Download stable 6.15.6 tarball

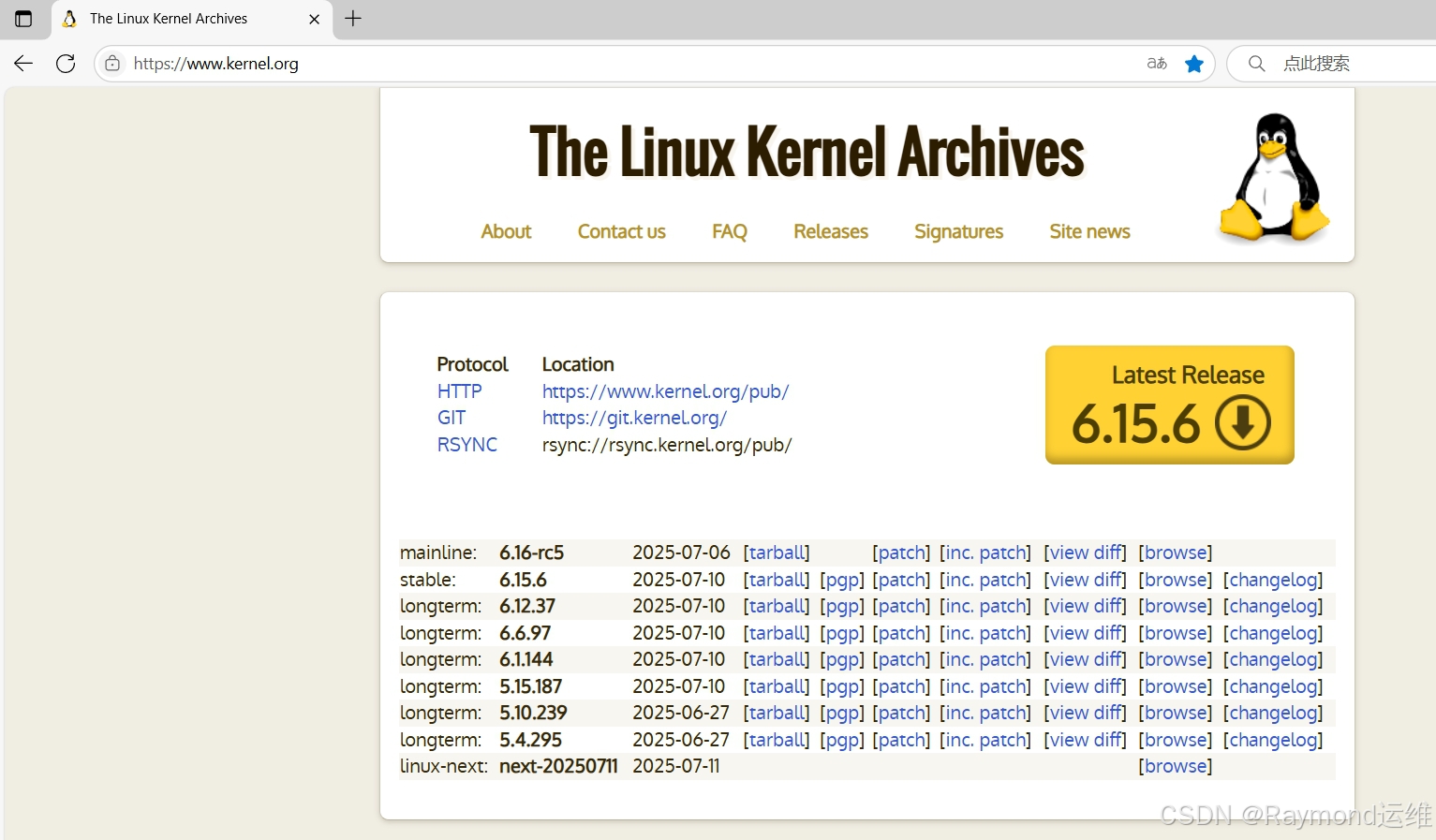tap(777, 580)
